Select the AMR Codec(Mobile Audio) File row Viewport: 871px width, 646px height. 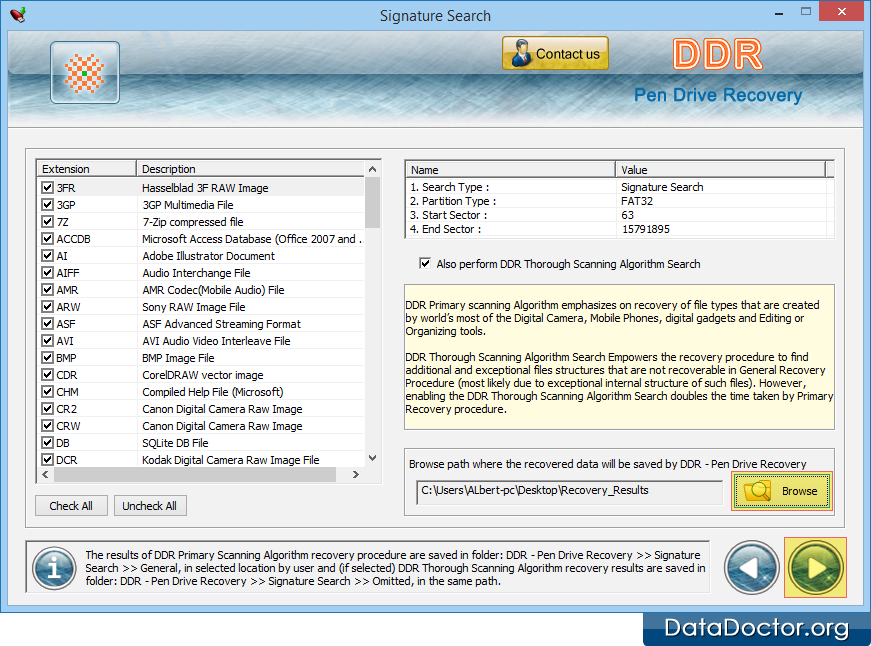[x=201, y=290]
